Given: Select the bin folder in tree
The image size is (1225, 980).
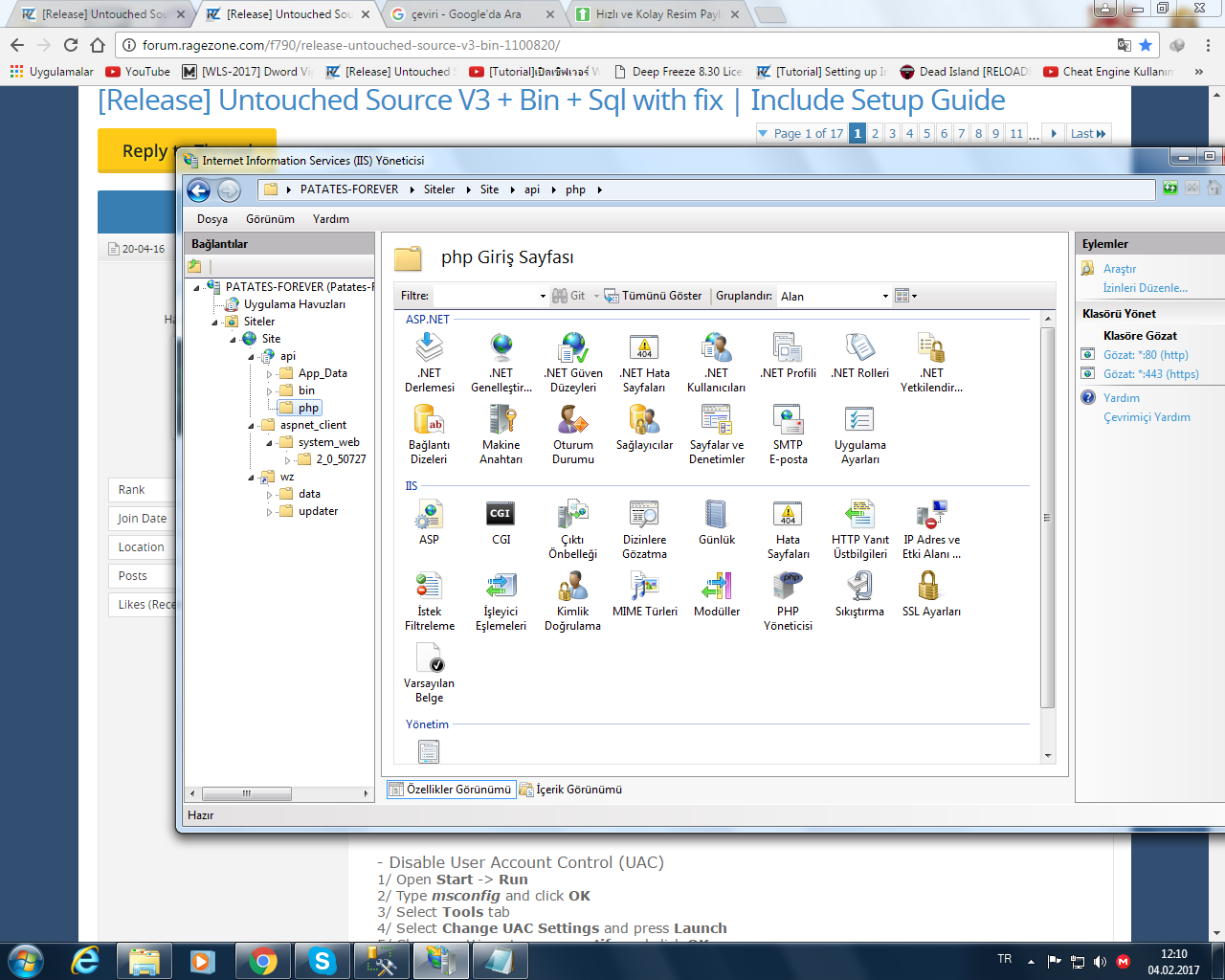Looking at the screenshot, I should (x=306, y=390).
